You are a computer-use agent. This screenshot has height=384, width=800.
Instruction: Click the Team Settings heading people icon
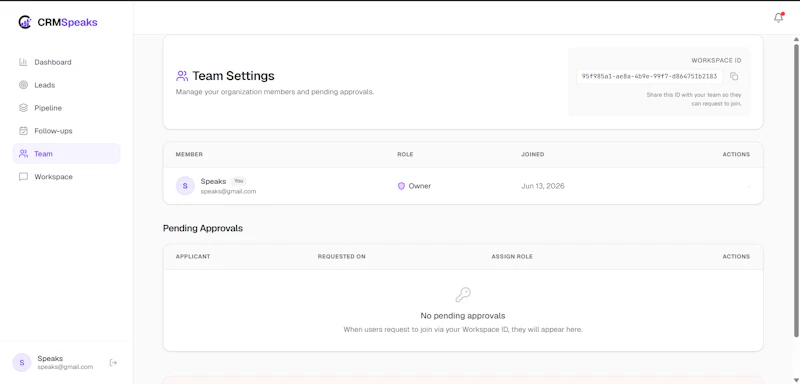pos(182,76)
